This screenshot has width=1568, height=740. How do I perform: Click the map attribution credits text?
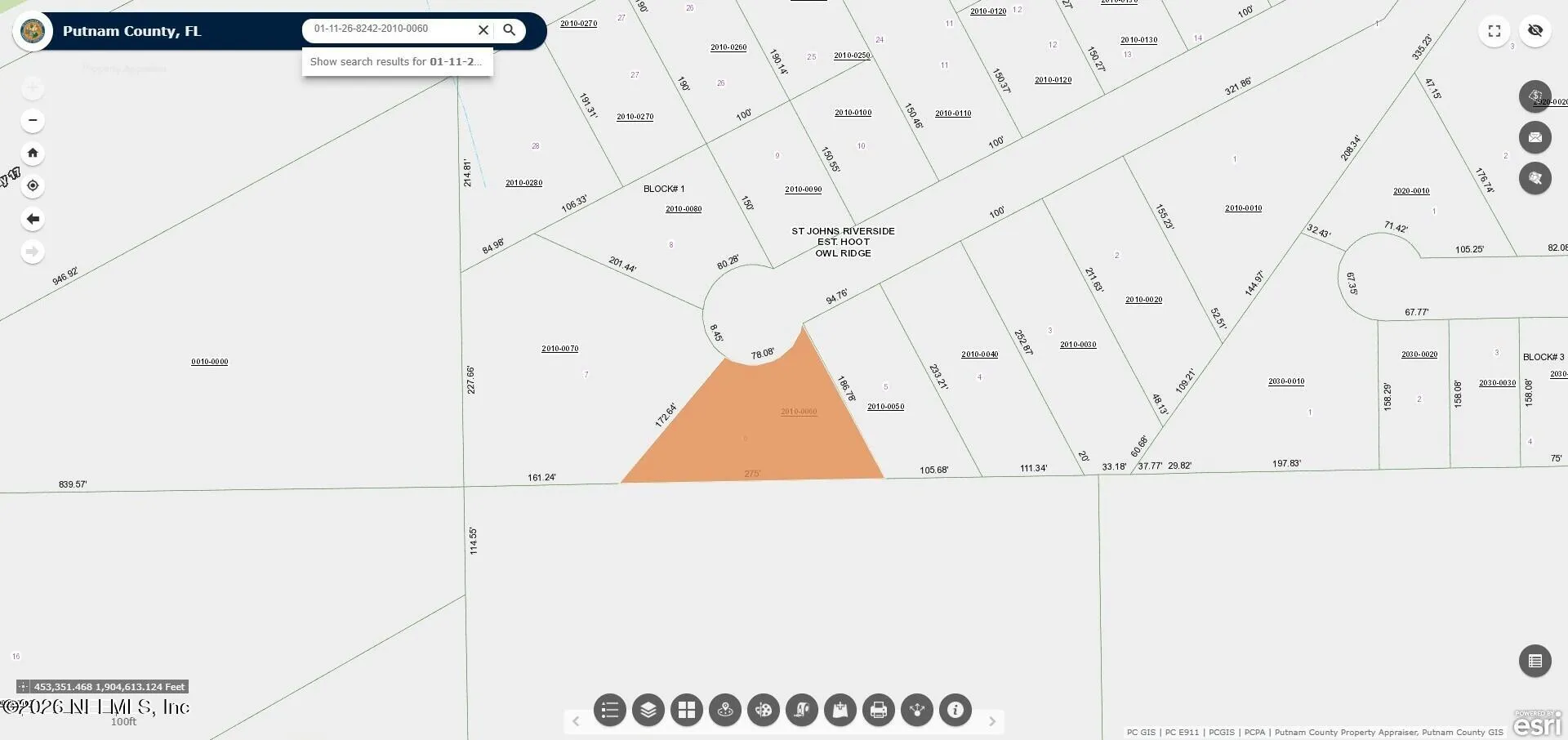click(1315, 733)
